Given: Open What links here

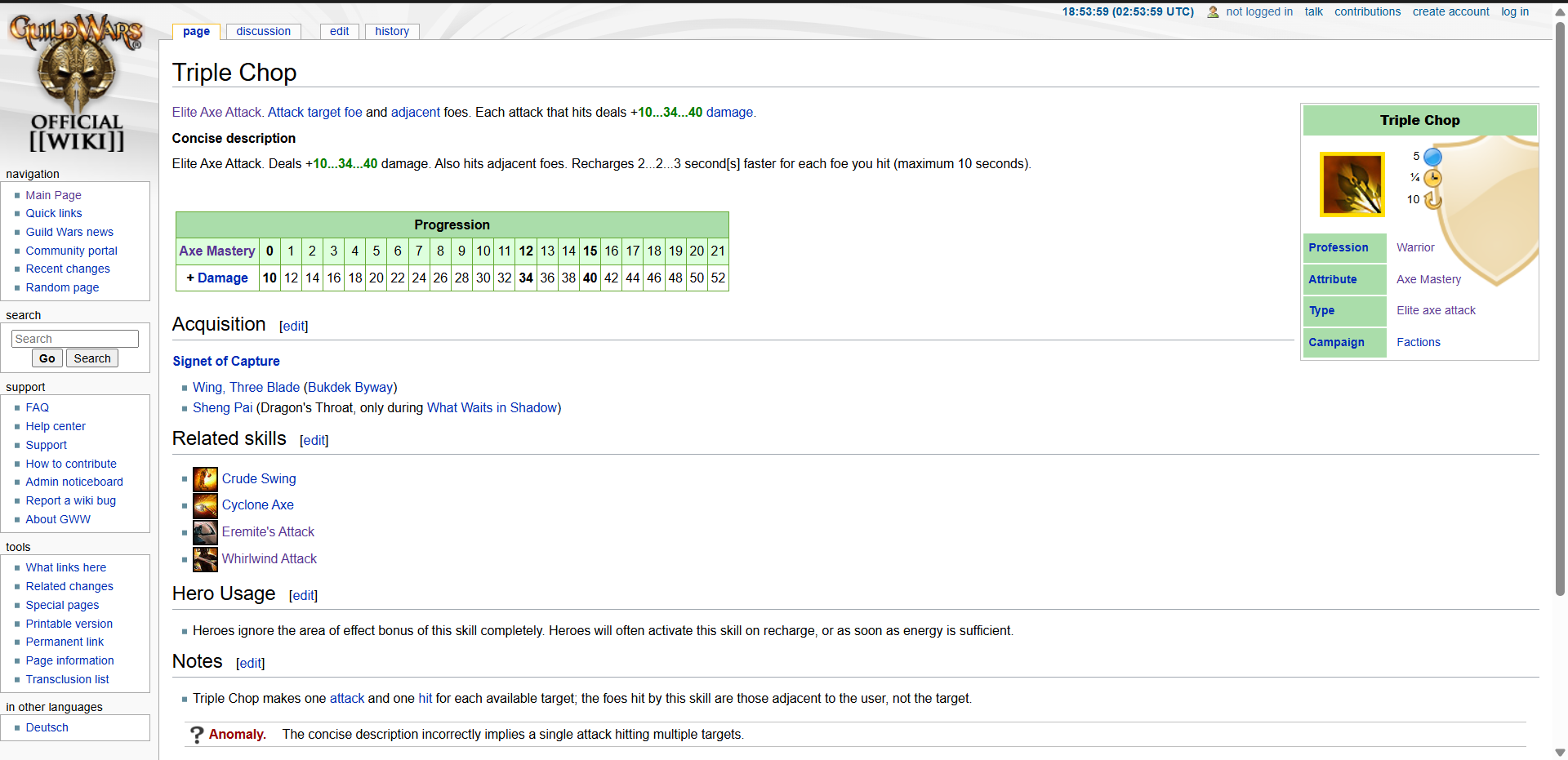Looking at the screenshot, I should tap(66, 567).
